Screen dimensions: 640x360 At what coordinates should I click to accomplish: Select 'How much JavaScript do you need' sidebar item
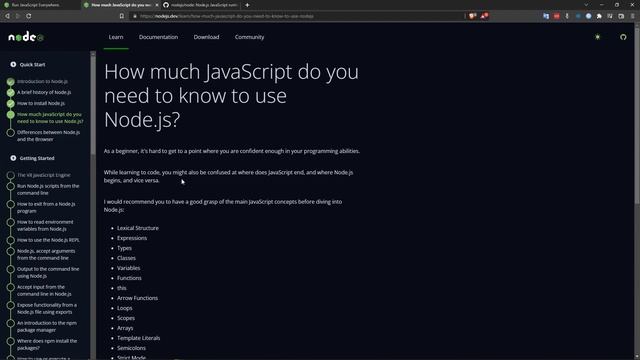tap(50, 118)
